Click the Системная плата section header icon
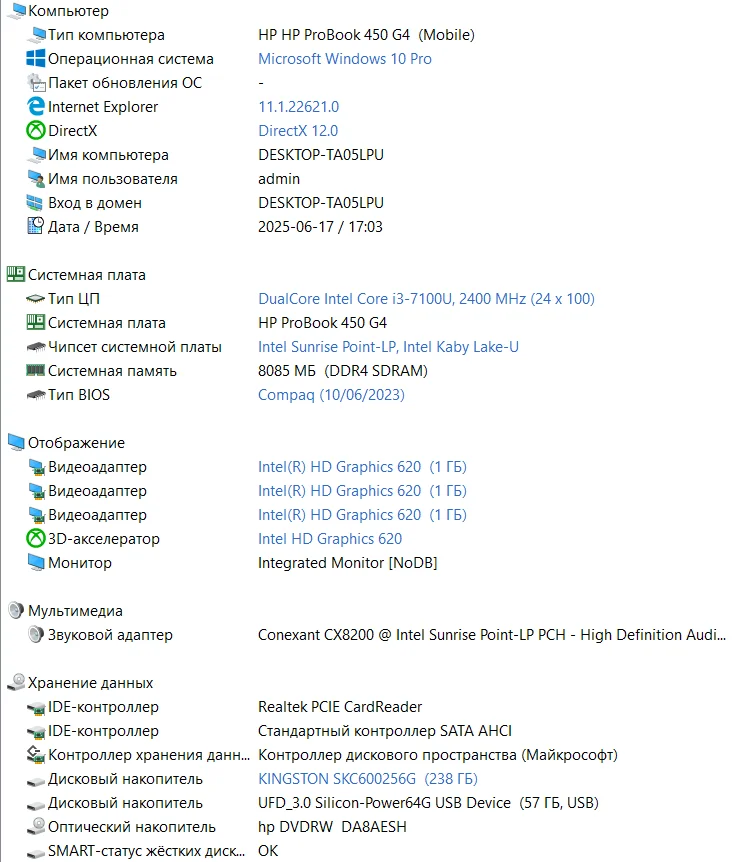The height and width of the screenshot is (862, 742). tap(16, 274)
